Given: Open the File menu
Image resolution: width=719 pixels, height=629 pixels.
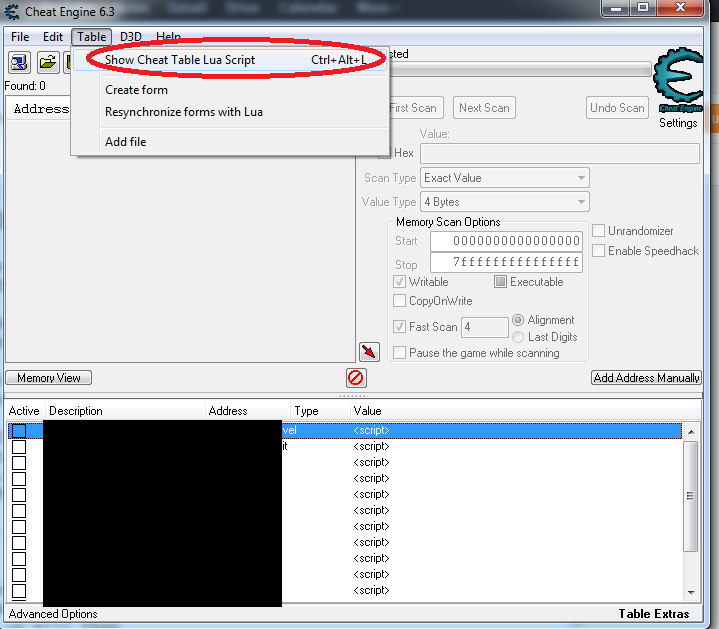Looking at the screenshot, I should point(20,37).
